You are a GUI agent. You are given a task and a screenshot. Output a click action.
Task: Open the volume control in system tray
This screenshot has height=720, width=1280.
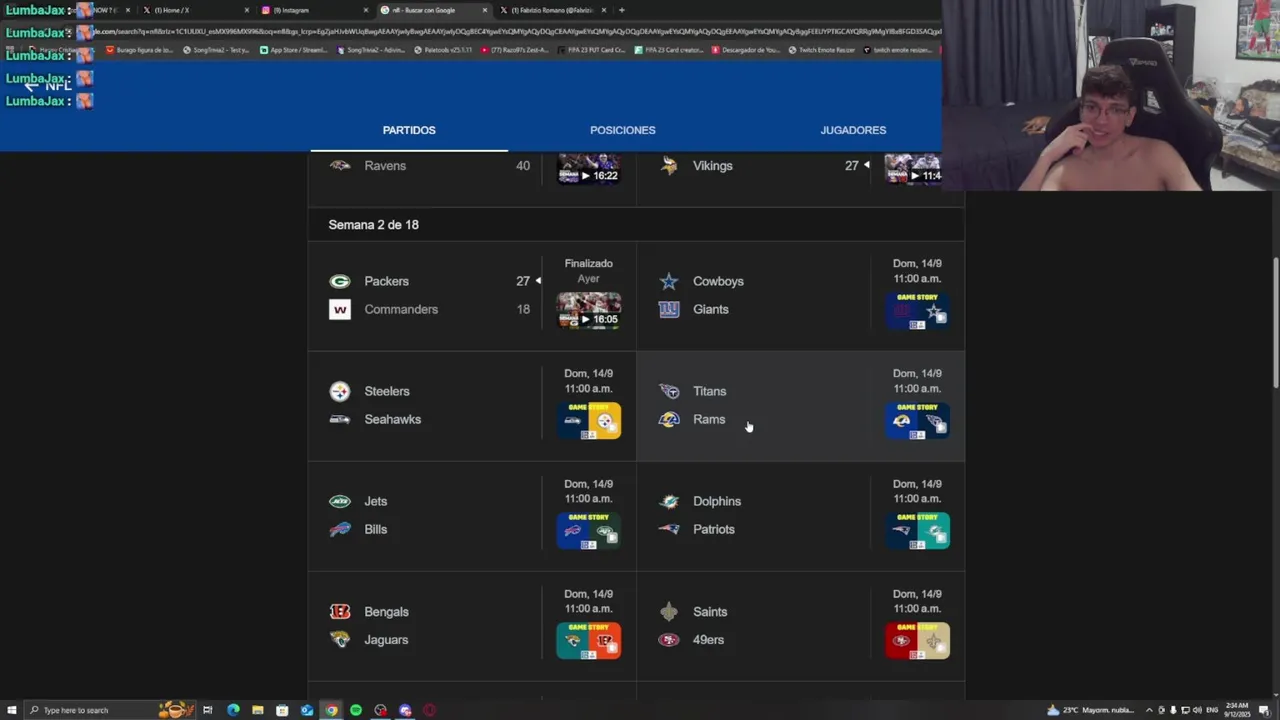pos(1196,710)
